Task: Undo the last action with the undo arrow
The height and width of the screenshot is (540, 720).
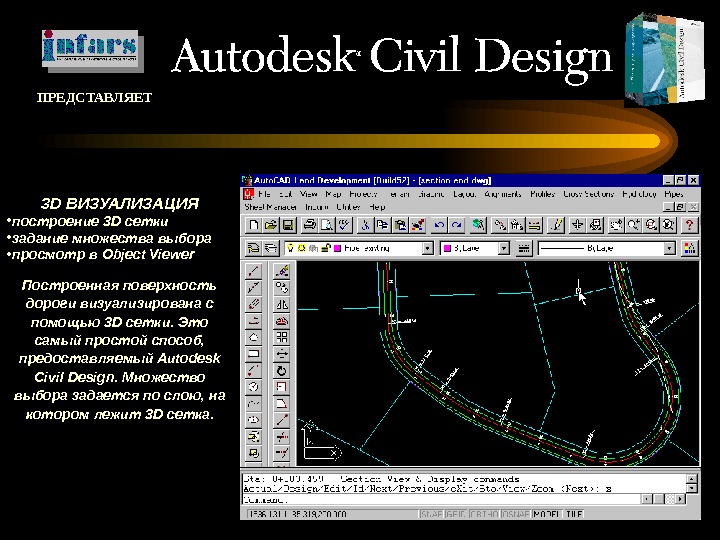Action: pos(439,225)
